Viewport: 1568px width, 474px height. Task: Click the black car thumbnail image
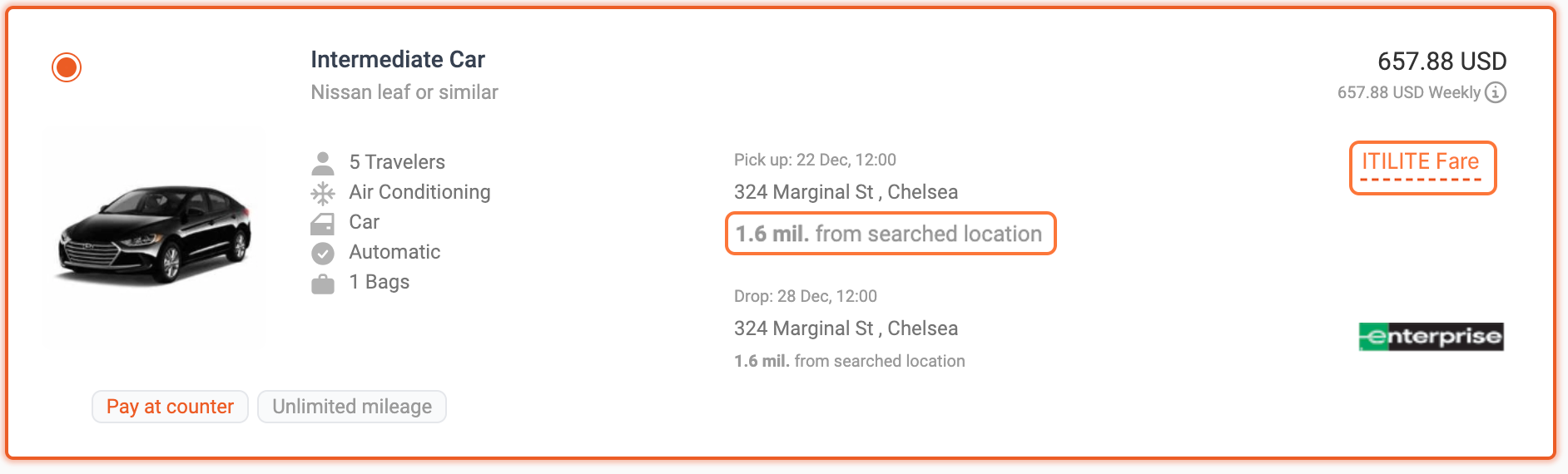[x=155, y=234]
